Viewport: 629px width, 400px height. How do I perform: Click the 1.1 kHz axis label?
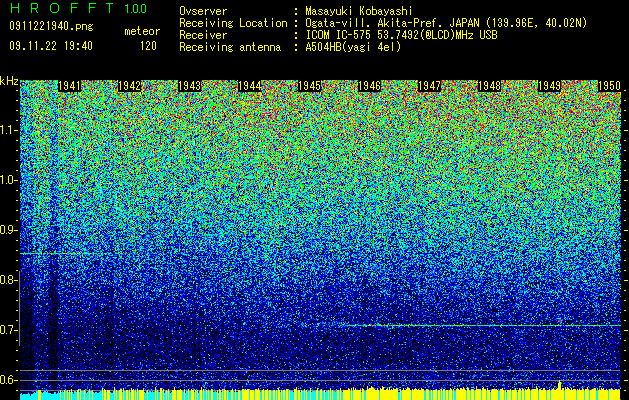[9, 130]
